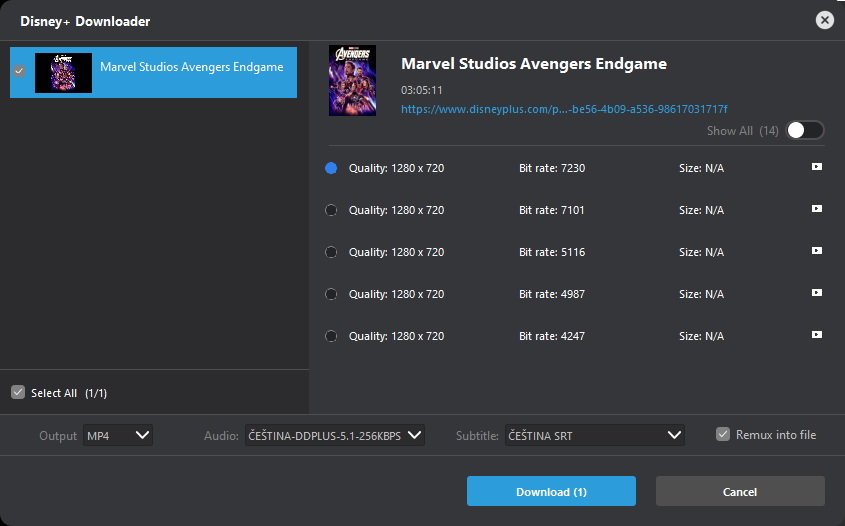
Task: Click preview icon for bit rate 5116 row
Action: click(817, 251)
